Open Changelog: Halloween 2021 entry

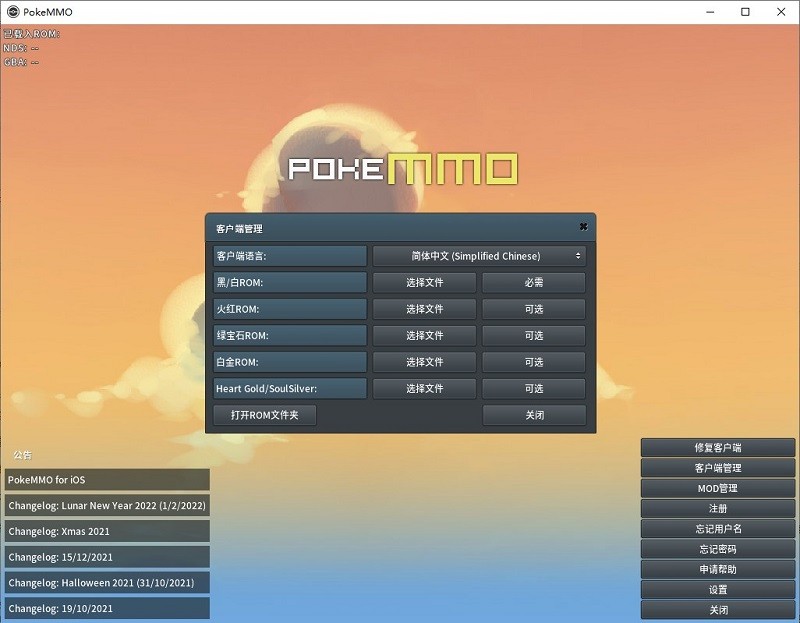(x=107, y=583)
